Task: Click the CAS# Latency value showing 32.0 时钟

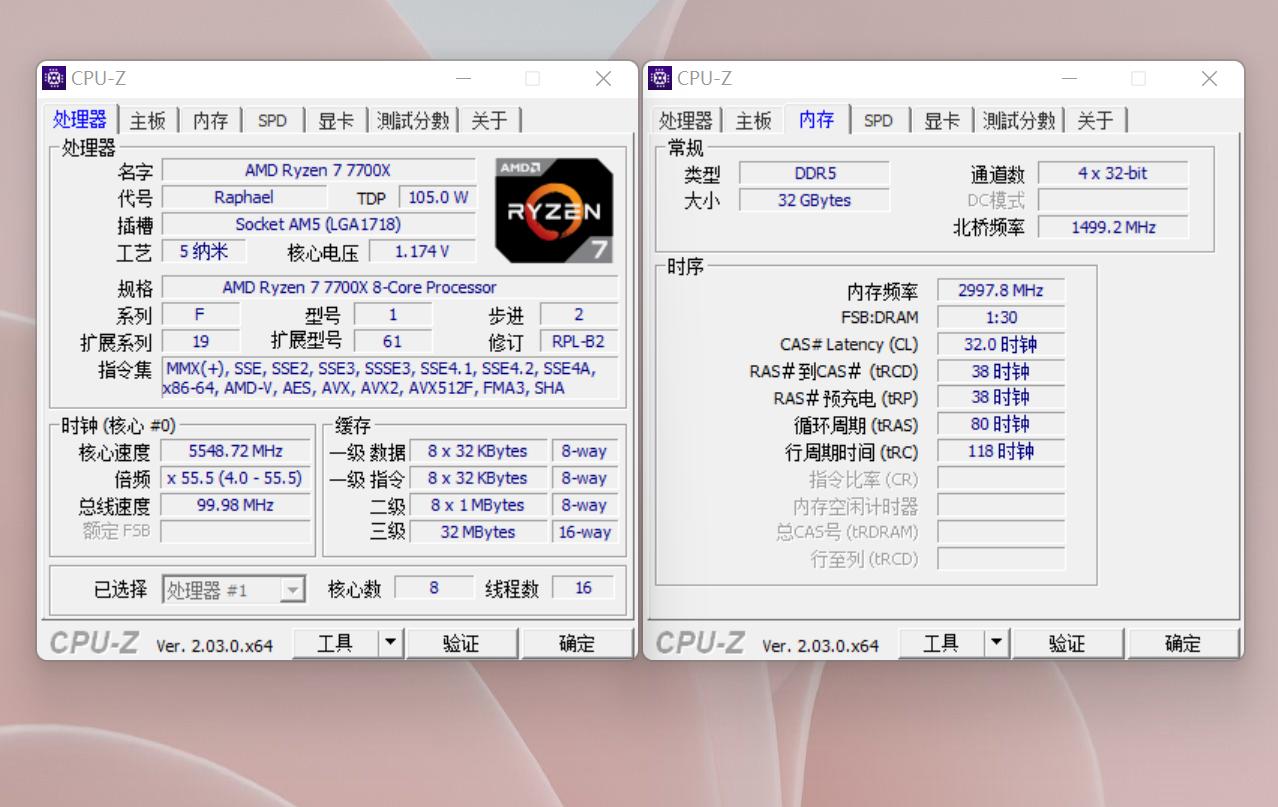Action: tap(1000, 344)
